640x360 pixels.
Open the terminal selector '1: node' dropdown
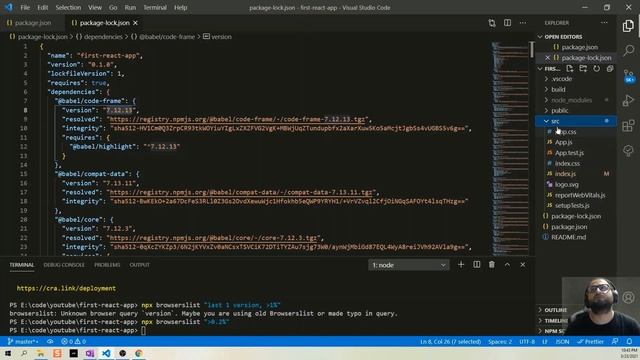[409, 265]
